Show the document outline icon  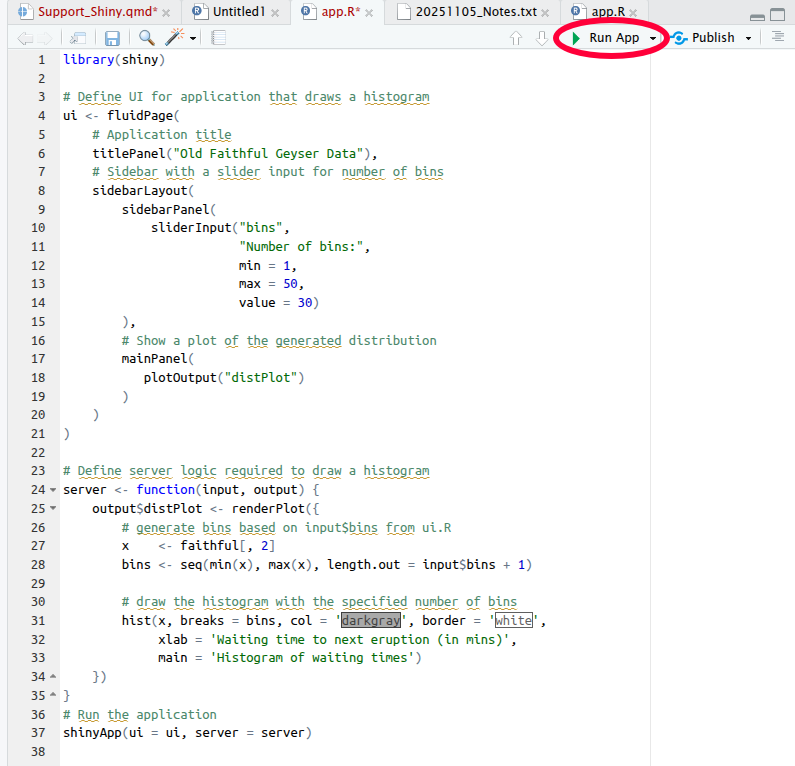point(778,37)
